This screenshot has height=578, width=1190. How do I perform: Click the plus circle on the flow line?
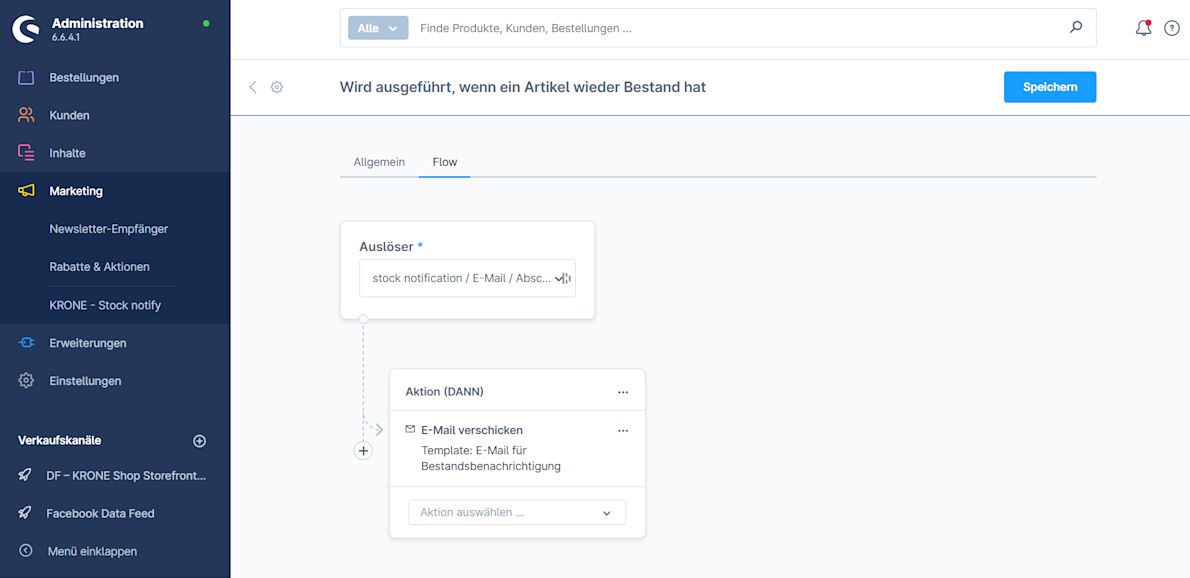[x=363, y=450]
